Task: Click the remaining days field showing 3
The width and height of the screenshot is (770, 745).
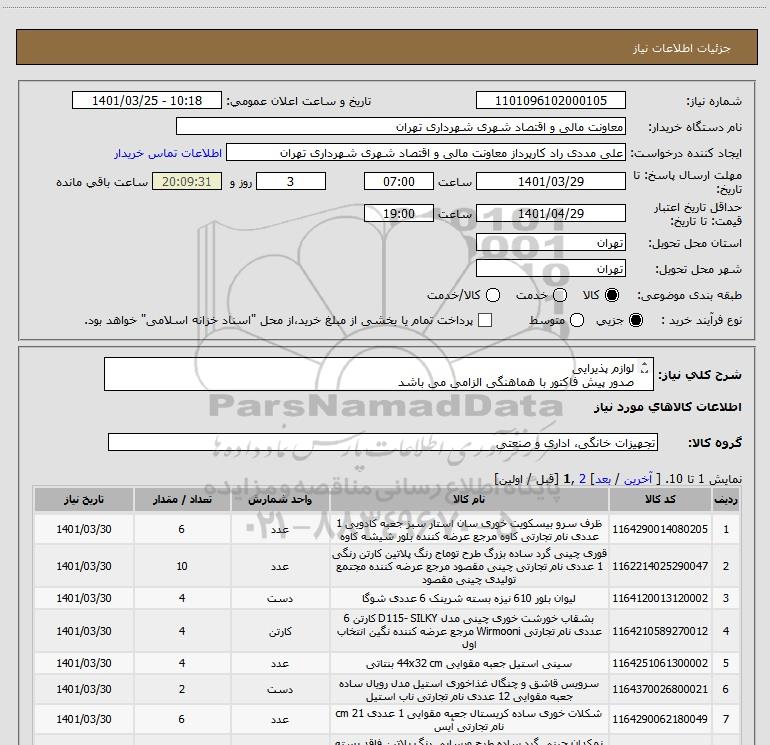Action: click(291, 182)
